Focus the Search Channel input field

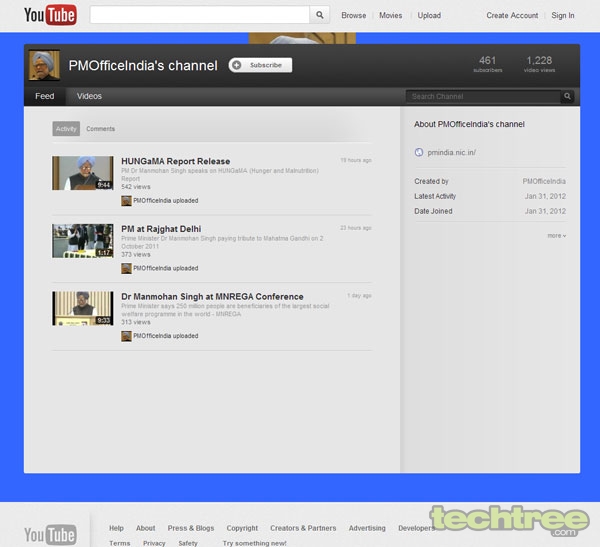(484, 96)
